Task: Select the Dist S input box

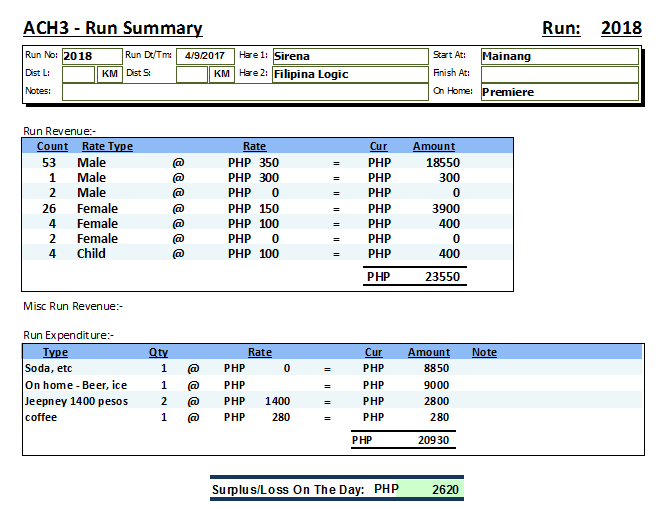Action: 192,74
